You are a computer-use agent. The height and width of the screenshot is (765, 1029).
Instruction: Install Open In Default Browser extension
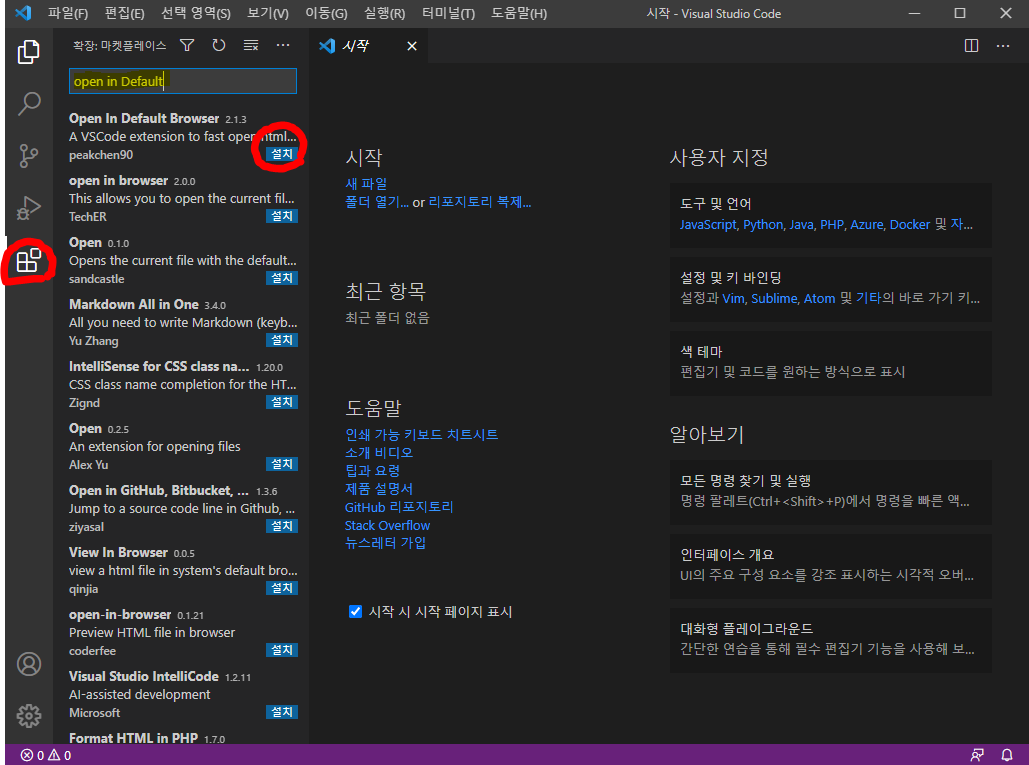coord(282,154)
